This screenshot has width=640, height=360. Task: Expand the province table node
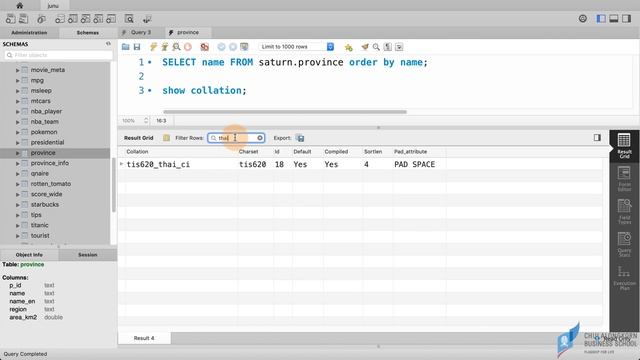(x=18, y=153)
